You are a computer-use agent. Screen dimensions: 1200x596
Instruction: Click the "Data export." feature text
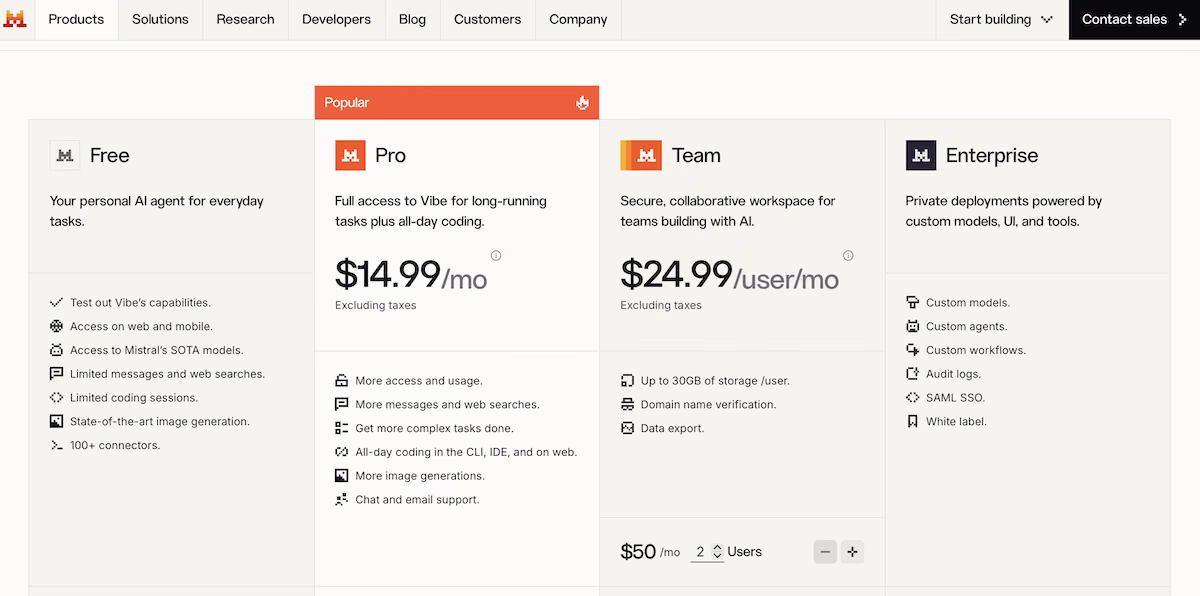pyautogui.click(x=673, y=428)
